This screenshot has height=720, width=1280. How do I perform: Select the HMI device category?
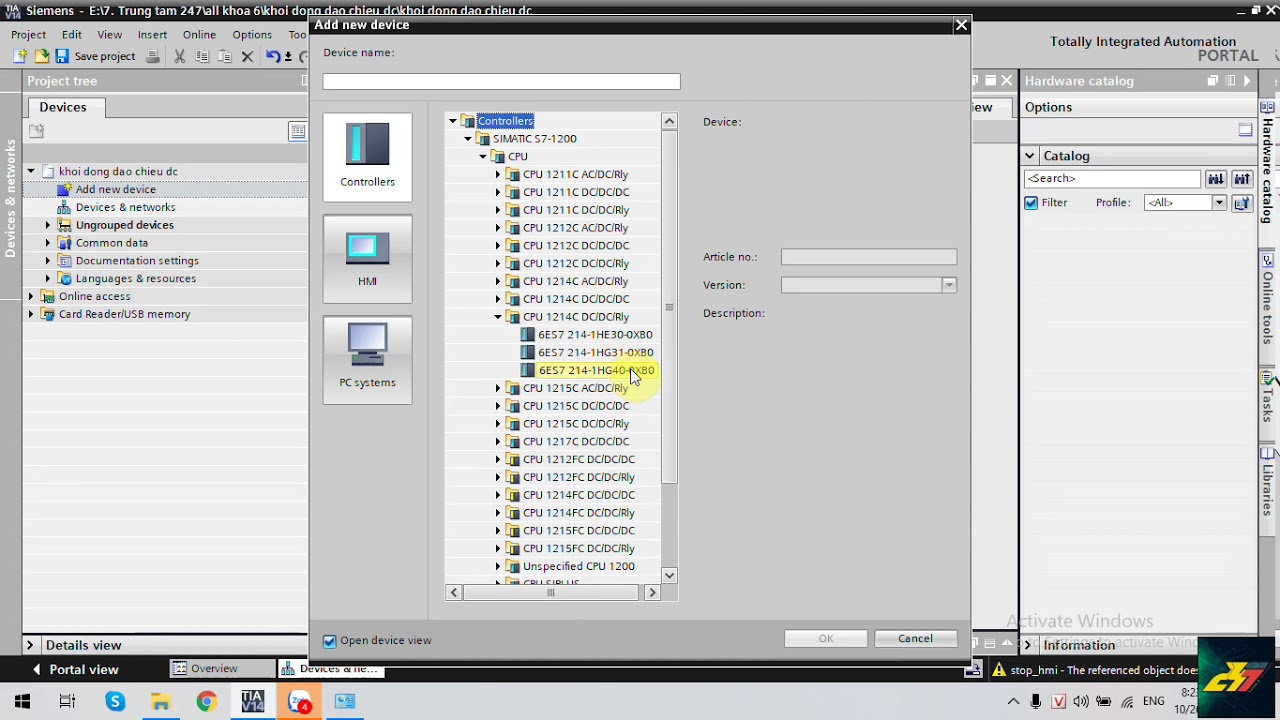[x=367, y=259]
